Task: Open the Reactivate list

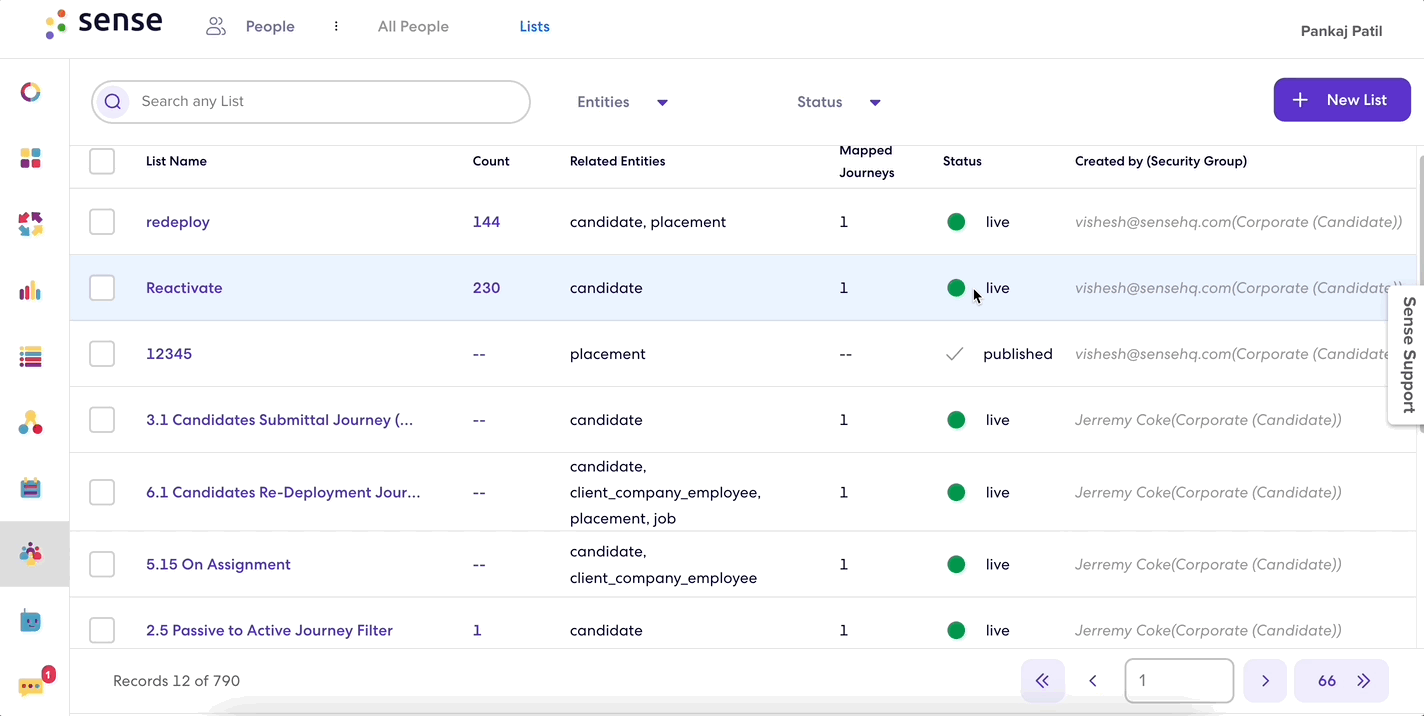Action: click(x=184, y=288)
